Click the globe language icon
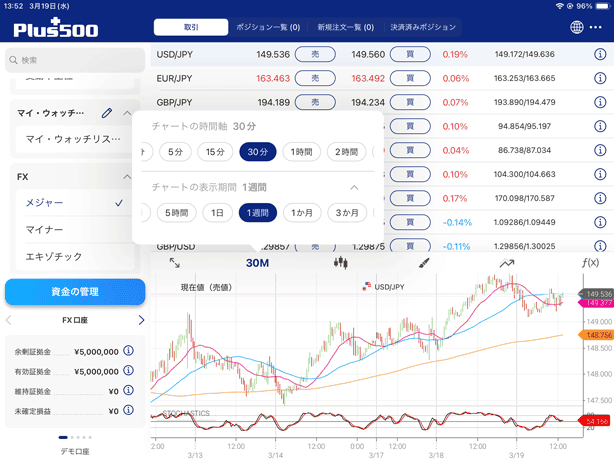Viewport: 614px width, 461px height. 579,27
